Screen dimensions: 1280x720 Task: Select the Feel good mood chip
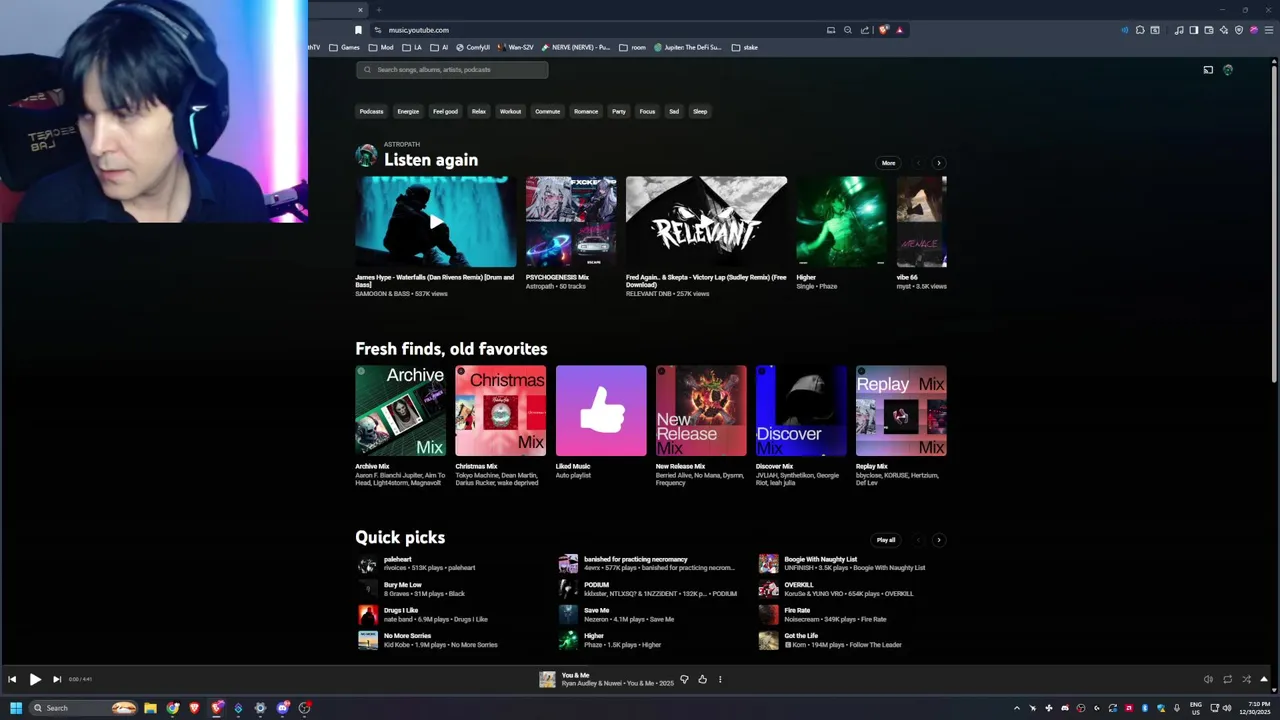(x=445, y=111)
